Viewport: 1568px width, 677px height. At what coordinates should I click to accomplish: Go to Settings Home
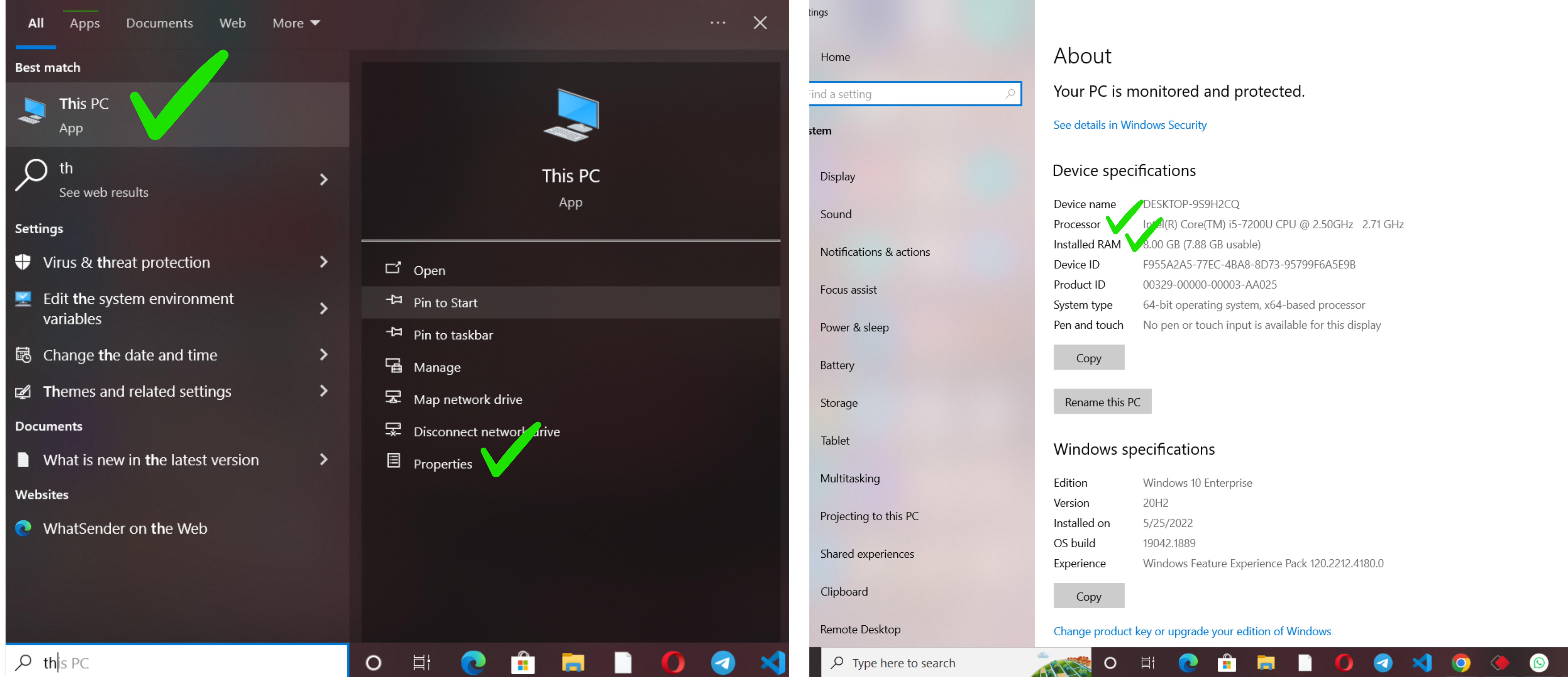(x=835, y=57)
